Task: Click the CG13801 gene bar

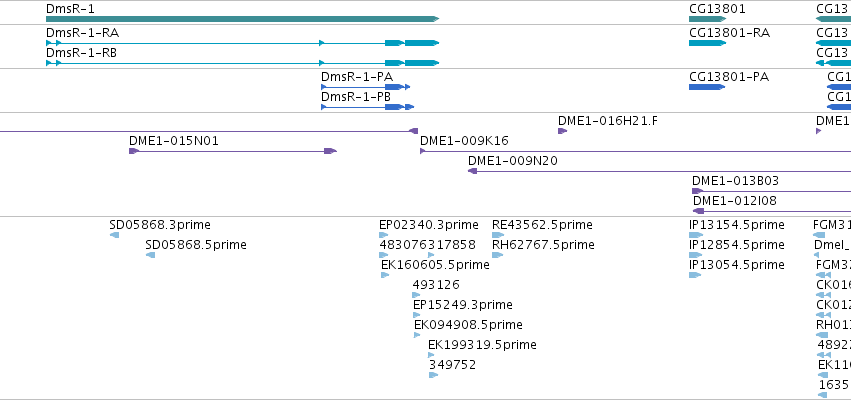Action: click(x=707, y=19)
